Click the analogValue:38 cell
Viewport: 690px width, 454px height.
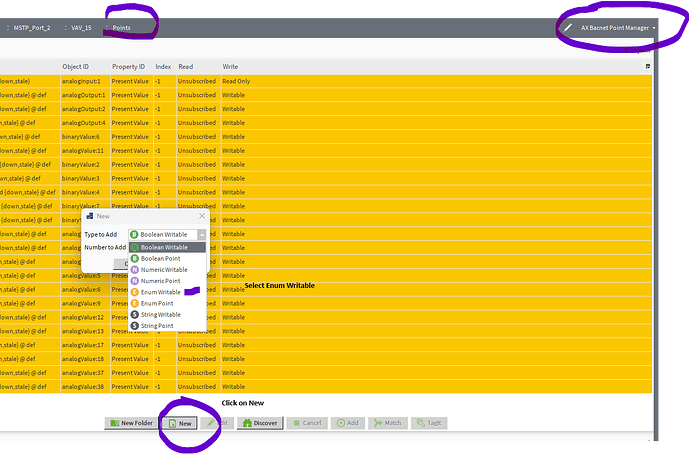point(83,387)
